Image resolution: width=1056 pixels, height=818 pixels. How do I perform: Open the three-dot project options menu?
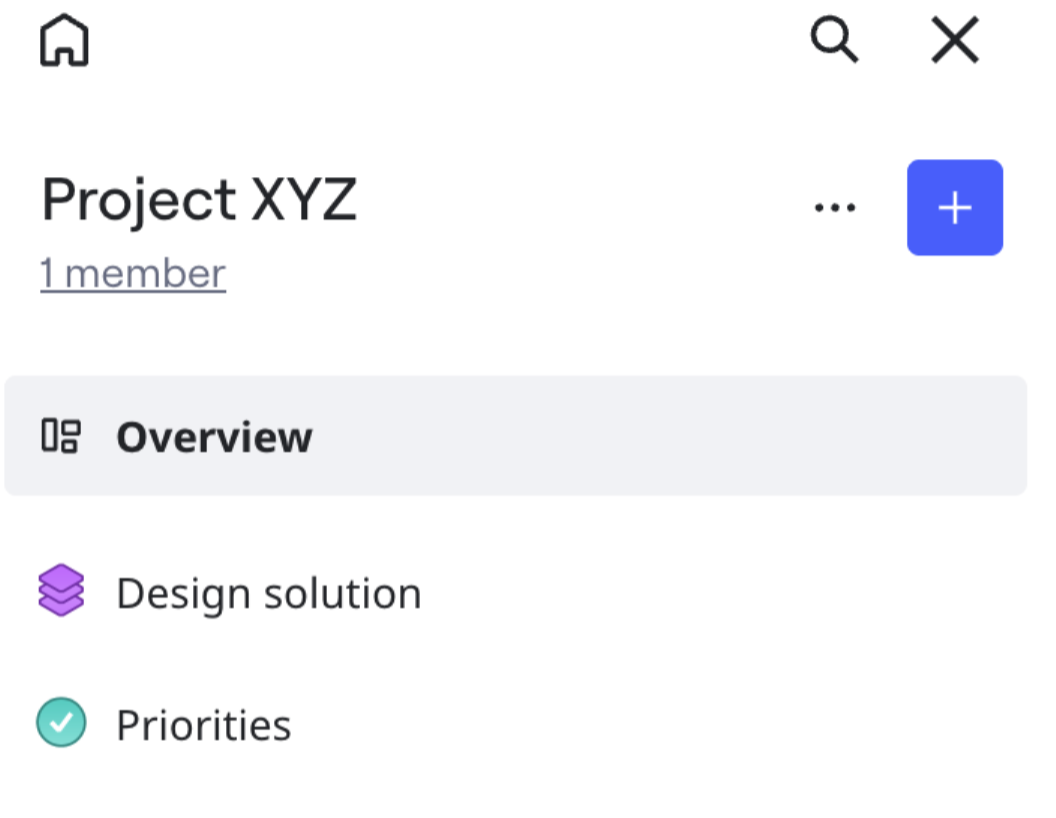tap(835, 208)
